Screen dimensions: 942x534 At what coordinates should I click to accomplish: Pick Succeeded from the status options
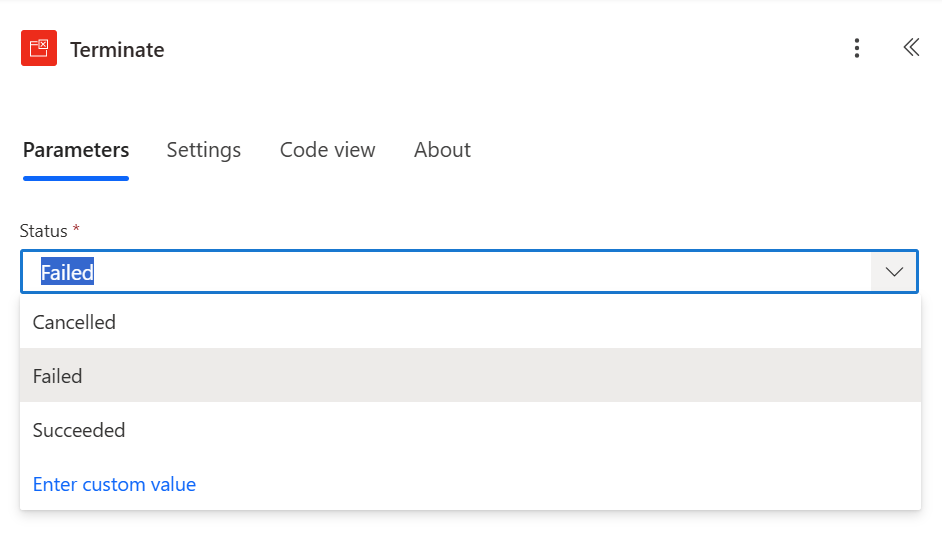(79, 430)
